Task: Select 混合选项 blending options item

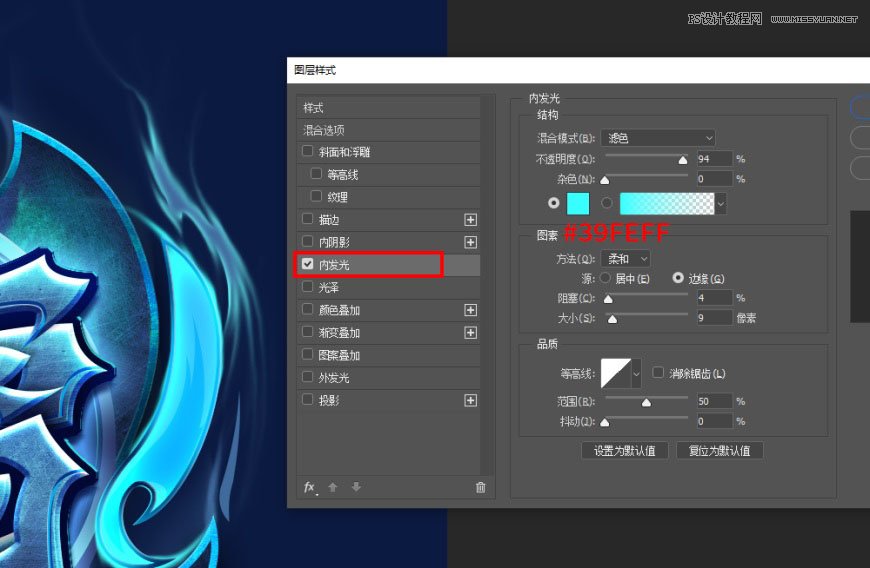Action: click(x=388, y=130)
